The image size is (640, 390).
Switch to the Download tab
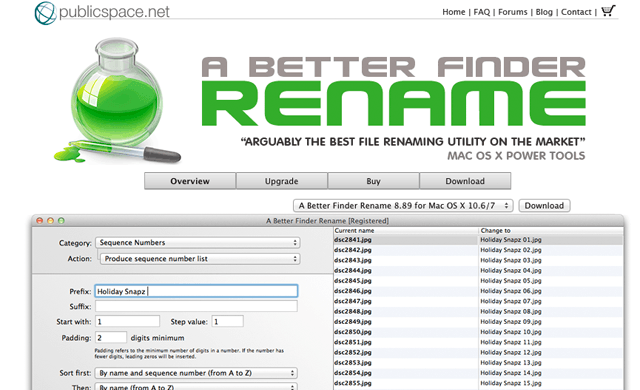pyautogui.click(x=465, y=181)
